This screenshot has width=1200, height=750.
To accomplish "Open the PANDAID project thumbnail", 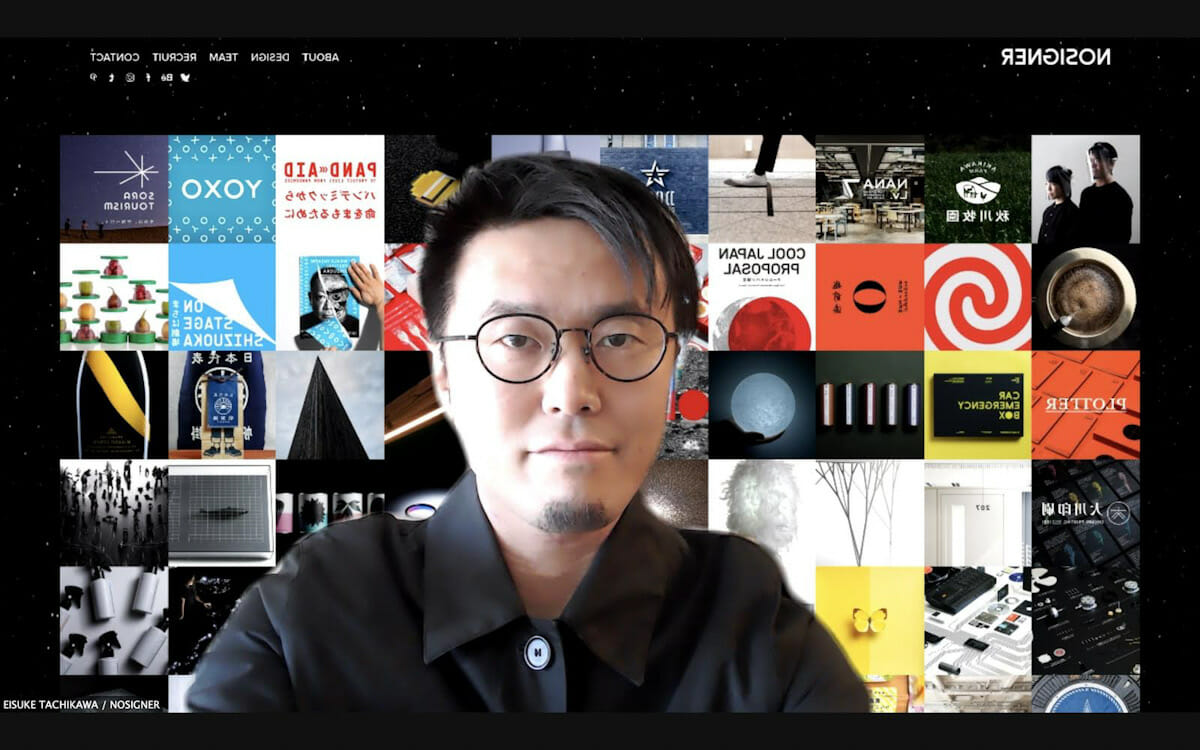I will click(x=330, y=189).
